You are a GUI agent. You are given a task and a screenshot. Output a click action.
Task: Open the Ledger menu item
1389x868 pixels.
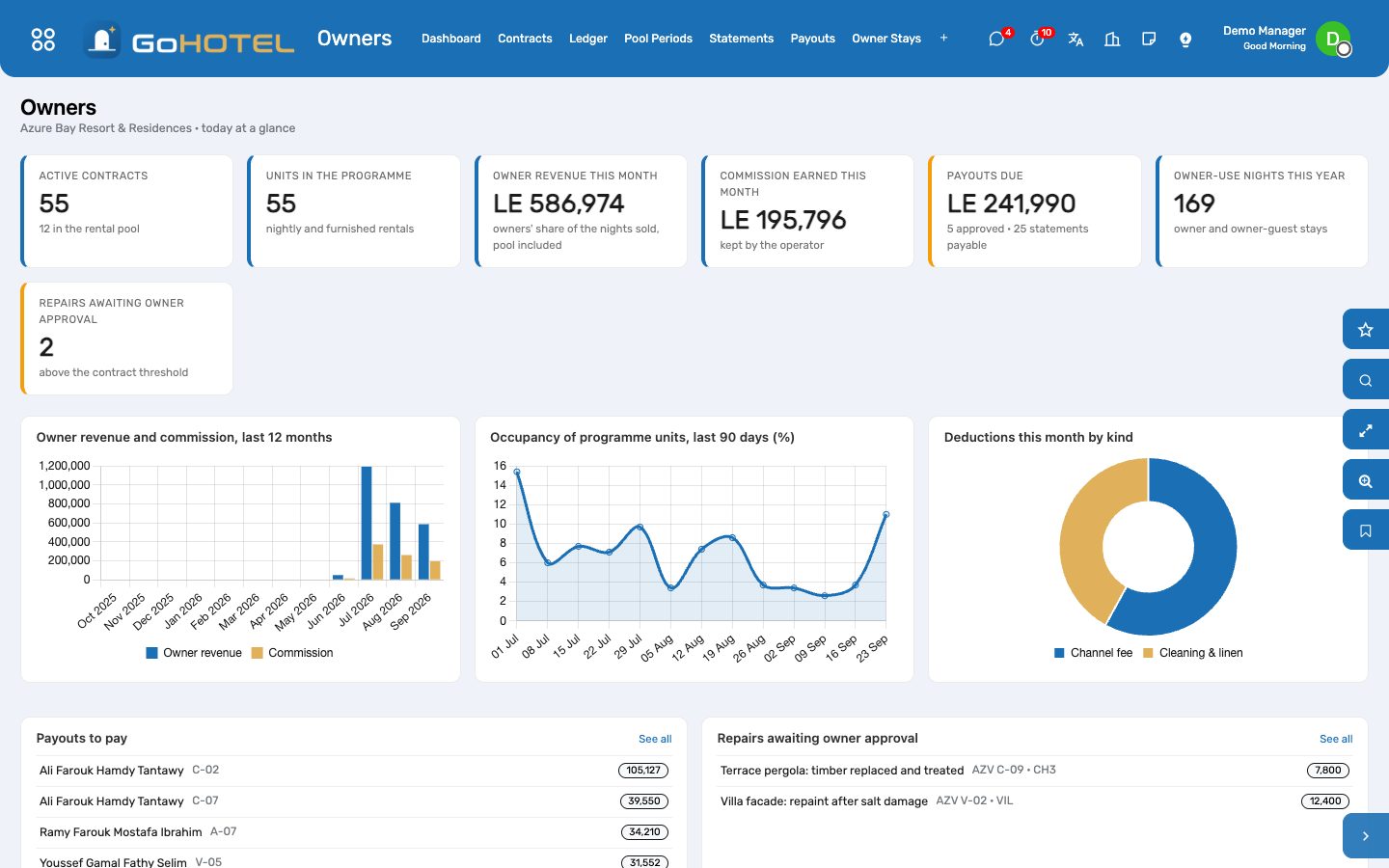coord(588,39)
